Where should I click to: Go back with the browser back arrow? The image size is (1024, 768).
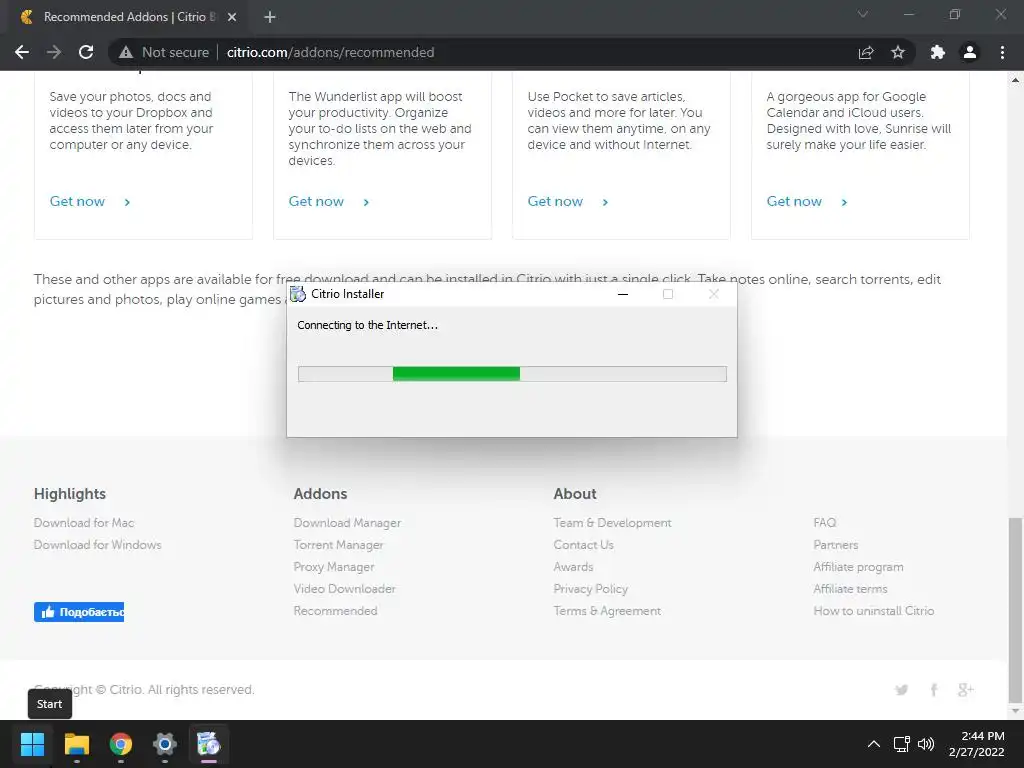[22, 52]
